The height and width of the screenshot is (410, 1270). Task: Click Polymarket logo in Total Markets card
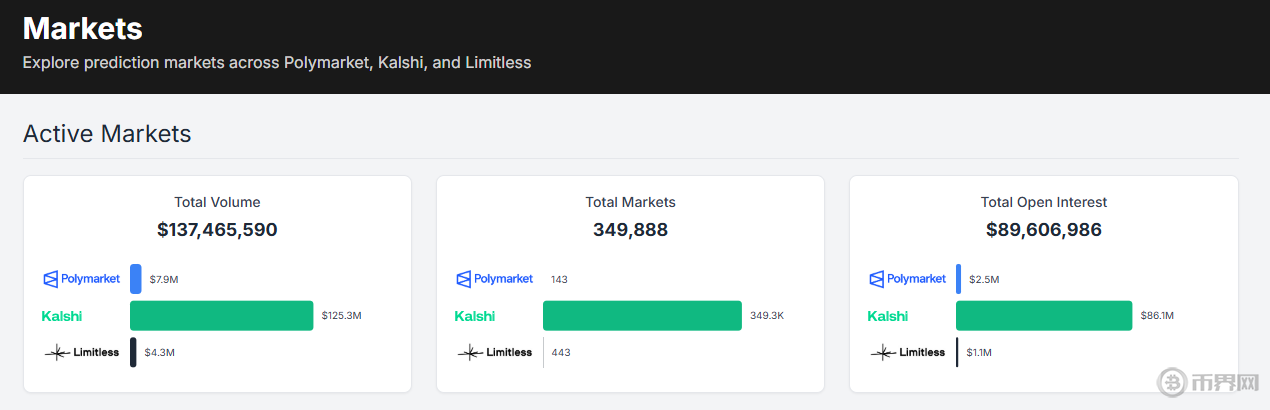click(x=494, y=279)
